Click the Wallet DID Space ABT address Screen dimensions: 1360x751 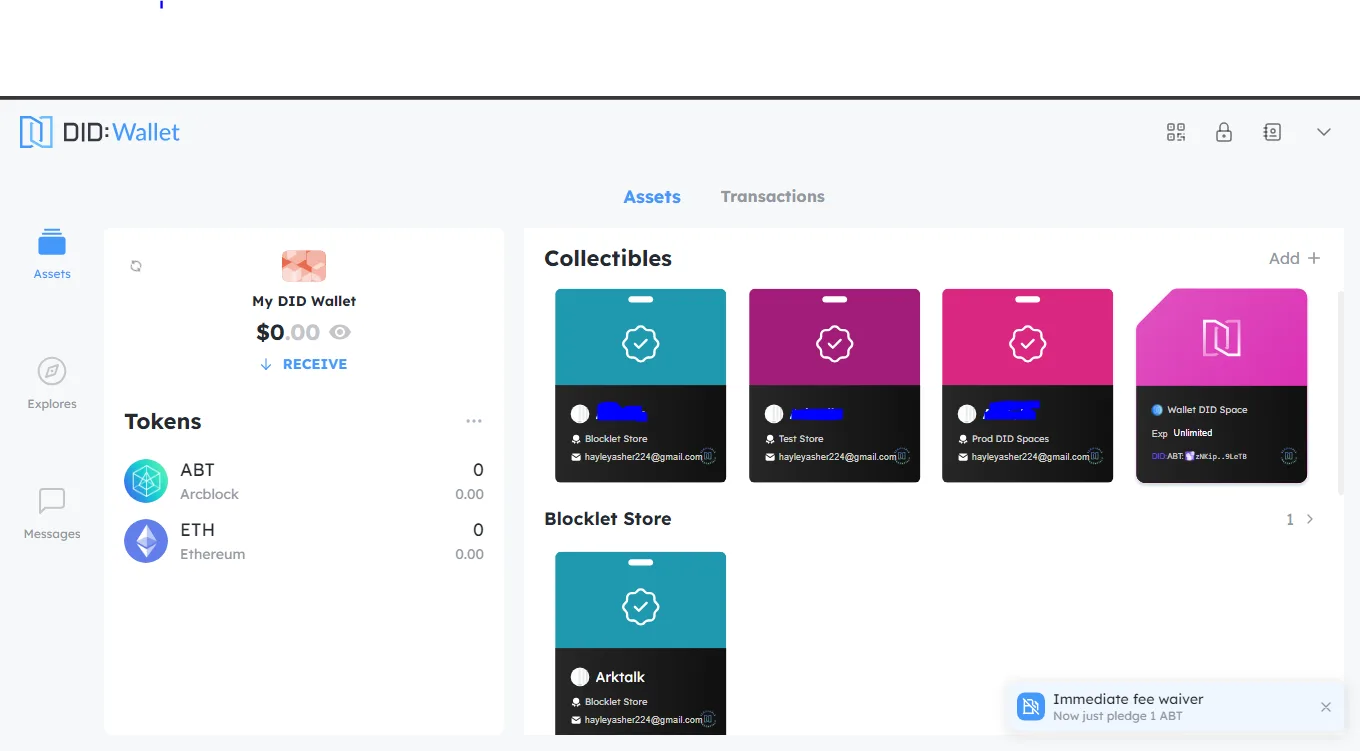[1199, 456]
